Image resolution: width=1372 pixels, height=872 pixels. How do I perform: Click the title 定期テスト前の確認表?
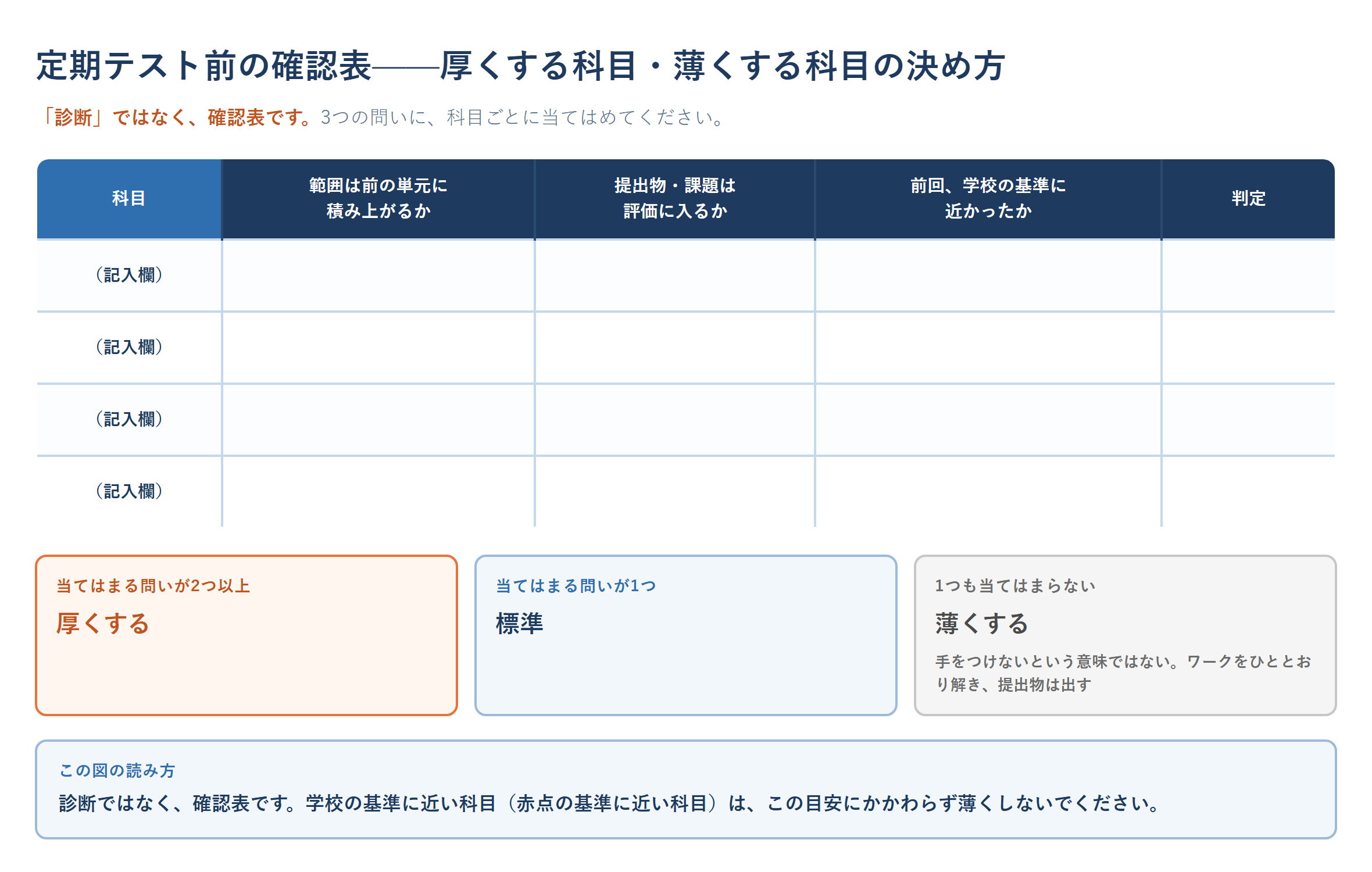pos(204,66)
